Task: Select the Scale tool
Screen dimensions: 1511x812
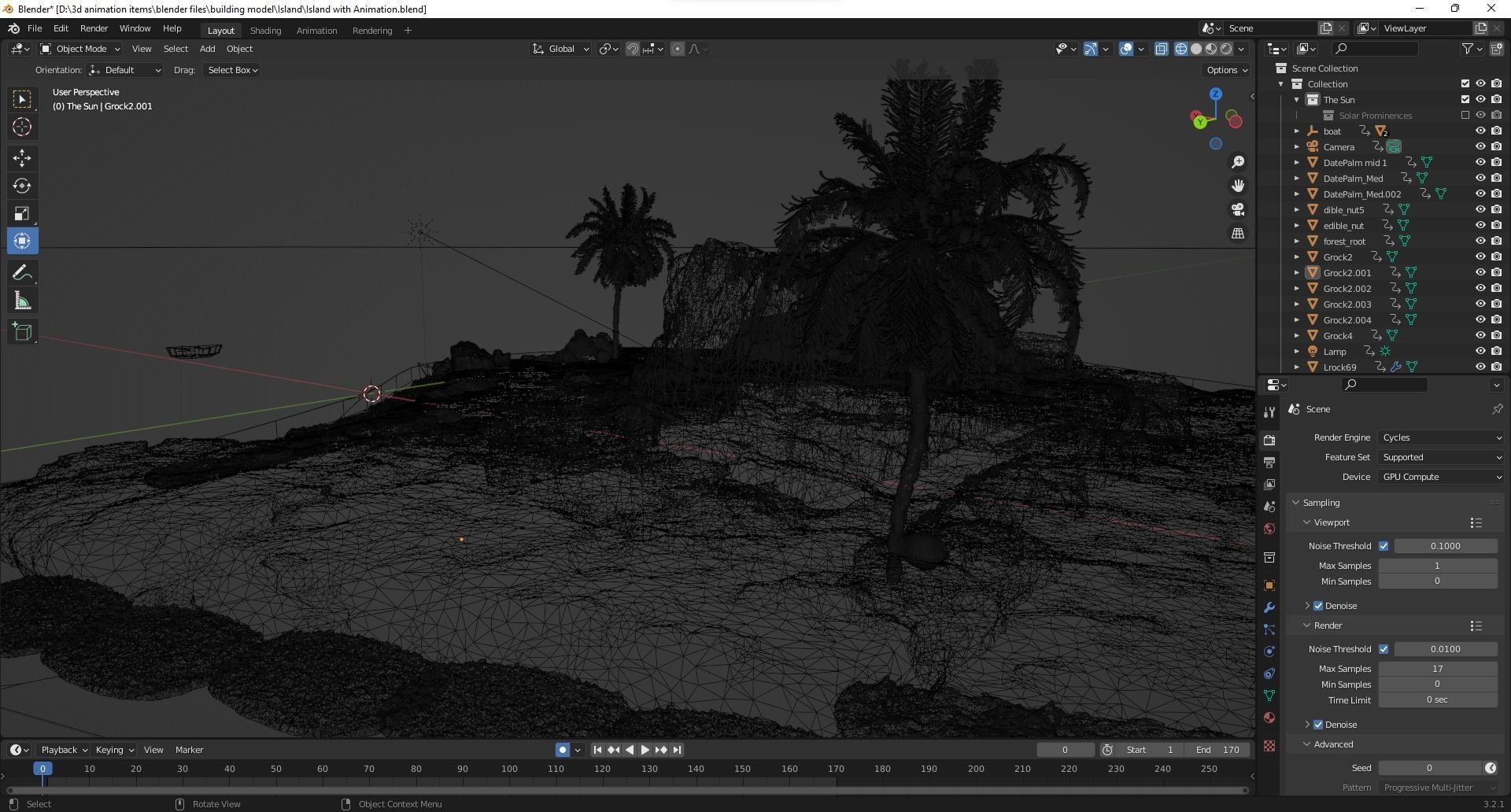Action: [x=22, y=213]
